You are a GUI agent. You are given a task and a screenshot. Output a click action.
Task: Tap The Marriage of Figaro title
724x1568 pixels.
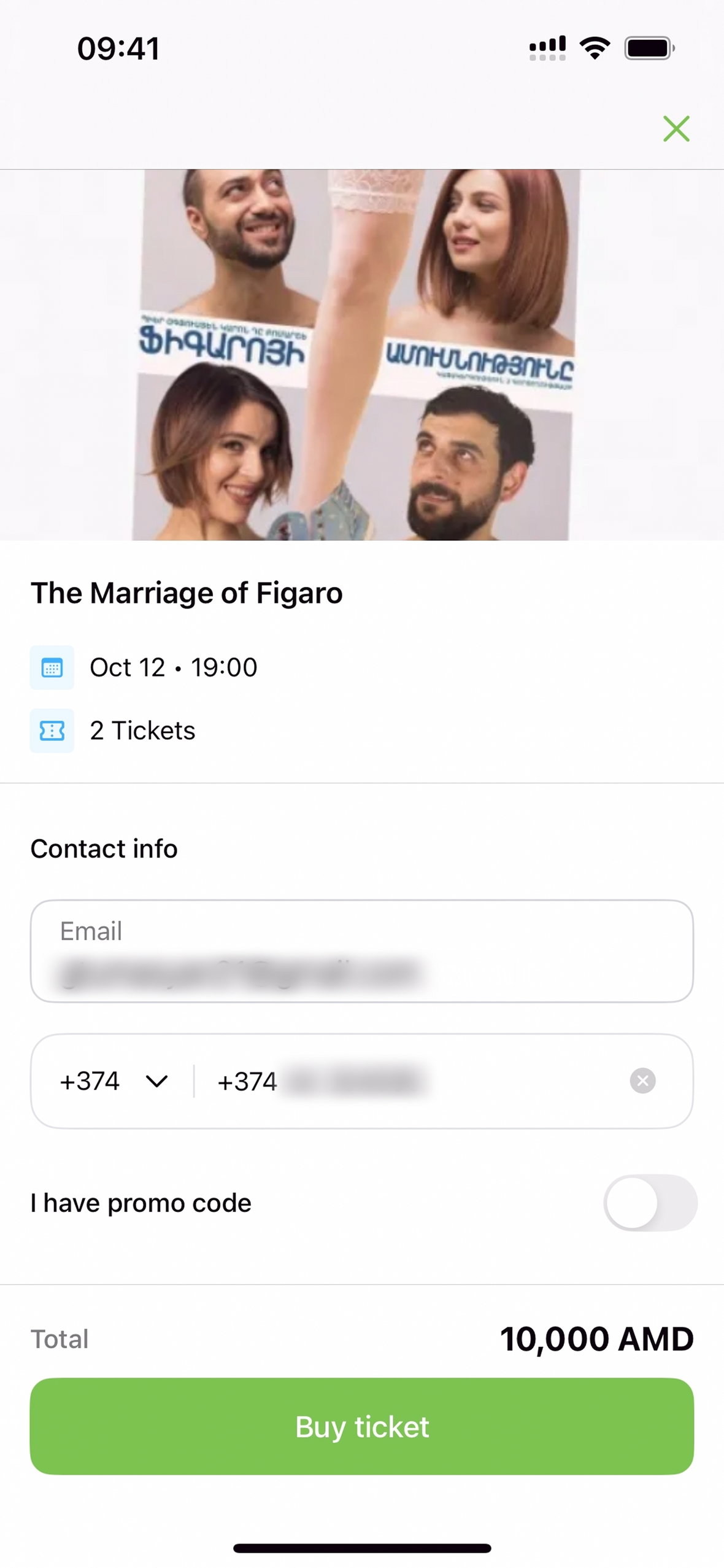point(187,593)
